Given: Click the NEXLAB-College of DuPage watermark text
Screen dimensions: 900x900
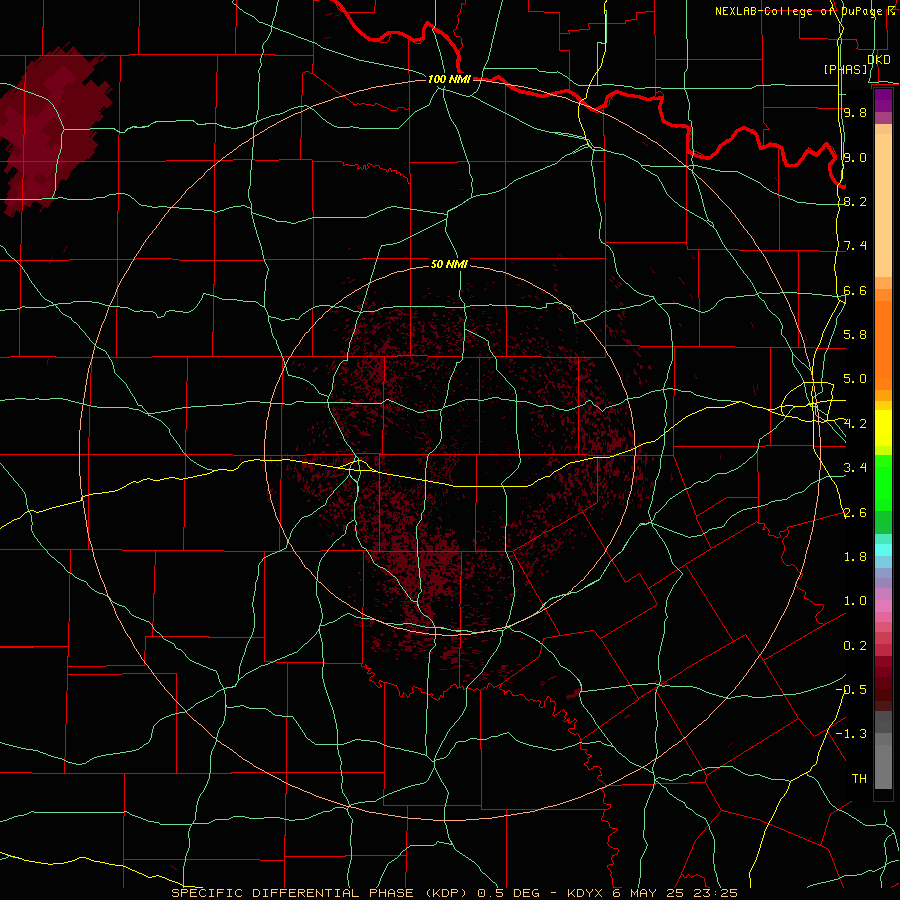Looking at the screenshot, I should click(806, 11).
